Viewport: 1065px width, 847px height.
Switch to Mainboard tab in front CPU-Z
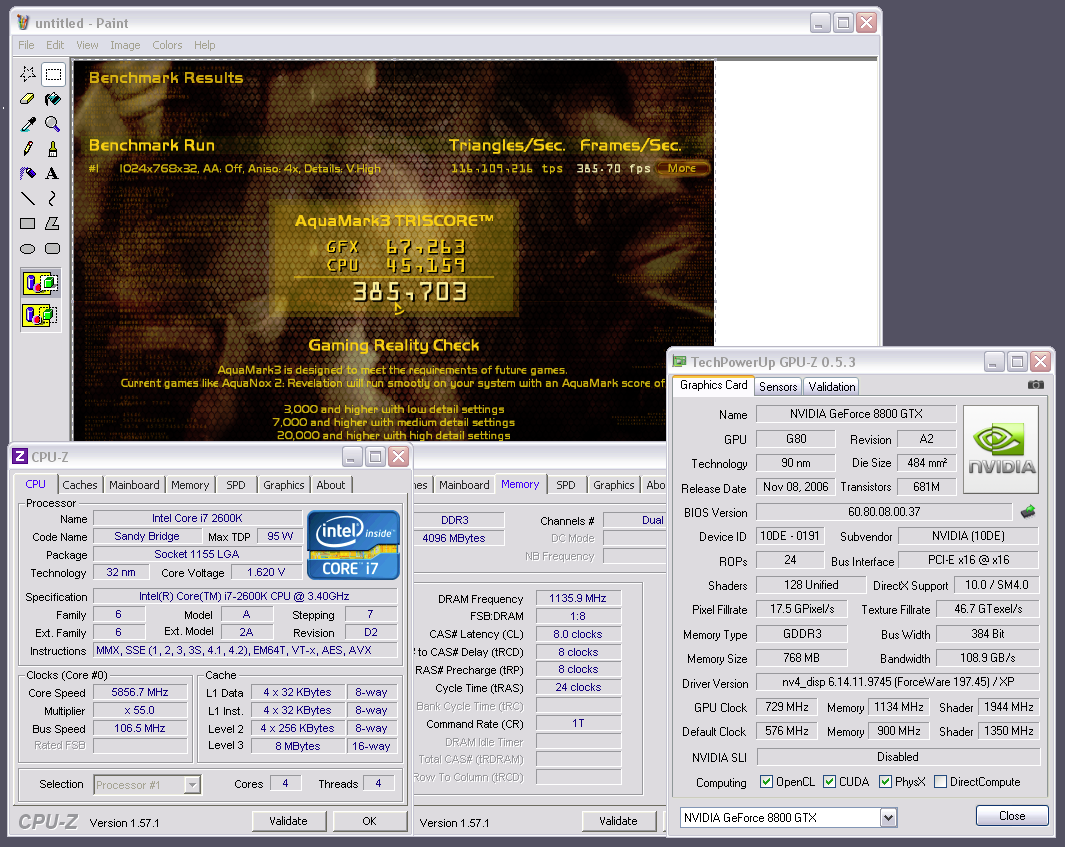tap(134, 485)
